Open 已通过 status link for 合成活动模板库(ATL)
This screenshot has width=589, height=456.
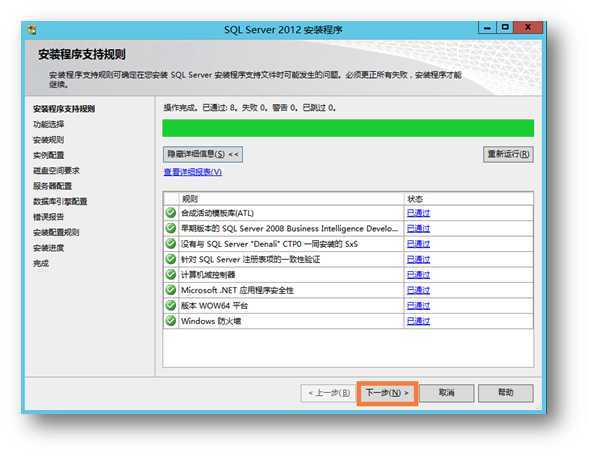click(x=418, y=213)
